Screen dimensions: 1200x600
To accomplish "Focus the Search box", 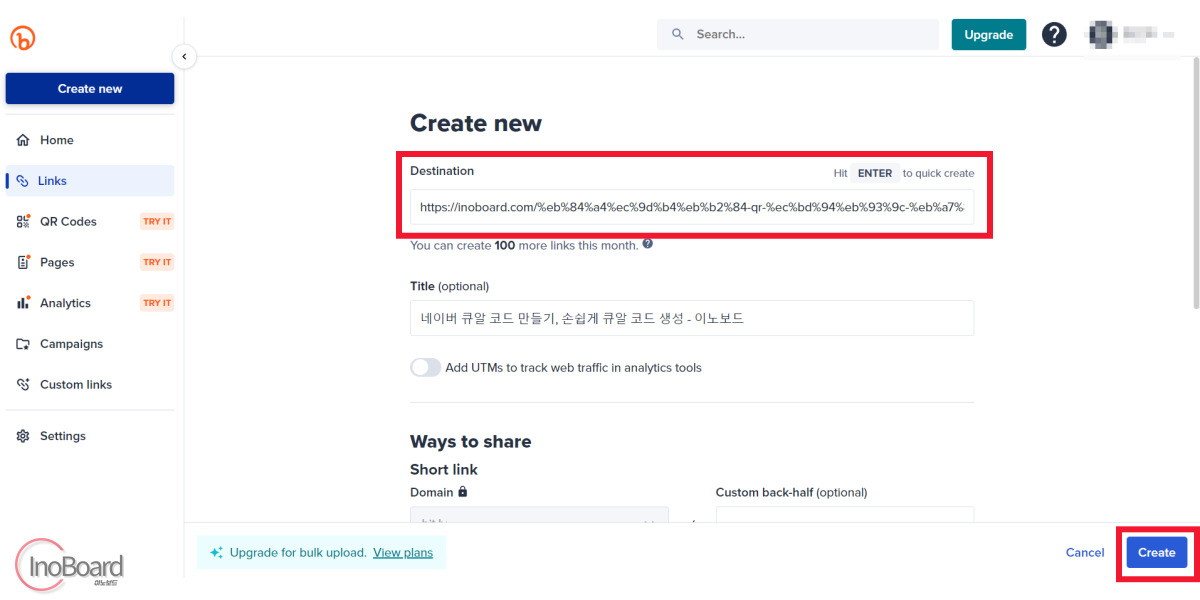I will pyautogui.click(x=798, y=34).
